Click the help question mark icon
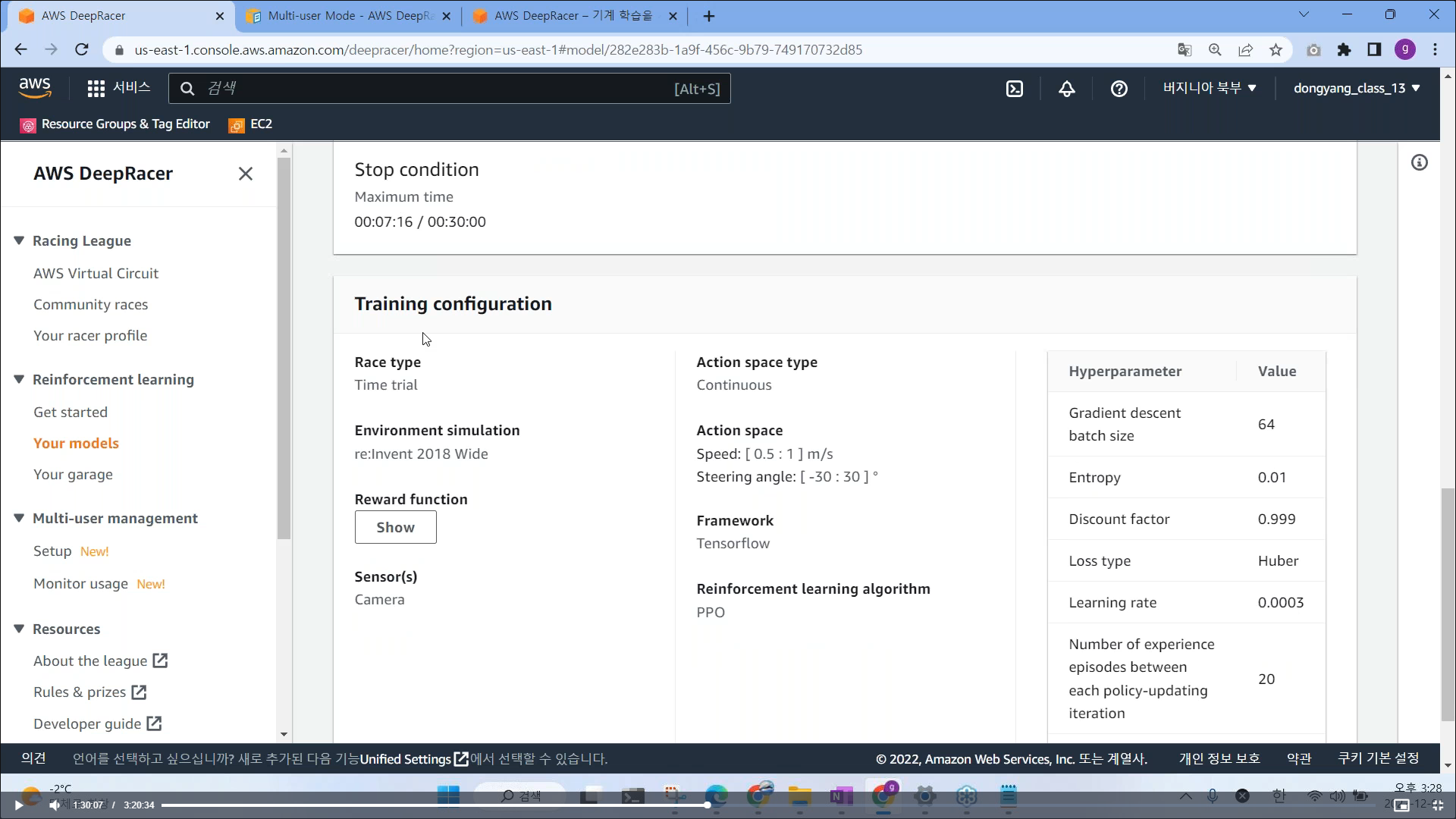Screen dimensions: 1456x819 [x=1119, y=89]
